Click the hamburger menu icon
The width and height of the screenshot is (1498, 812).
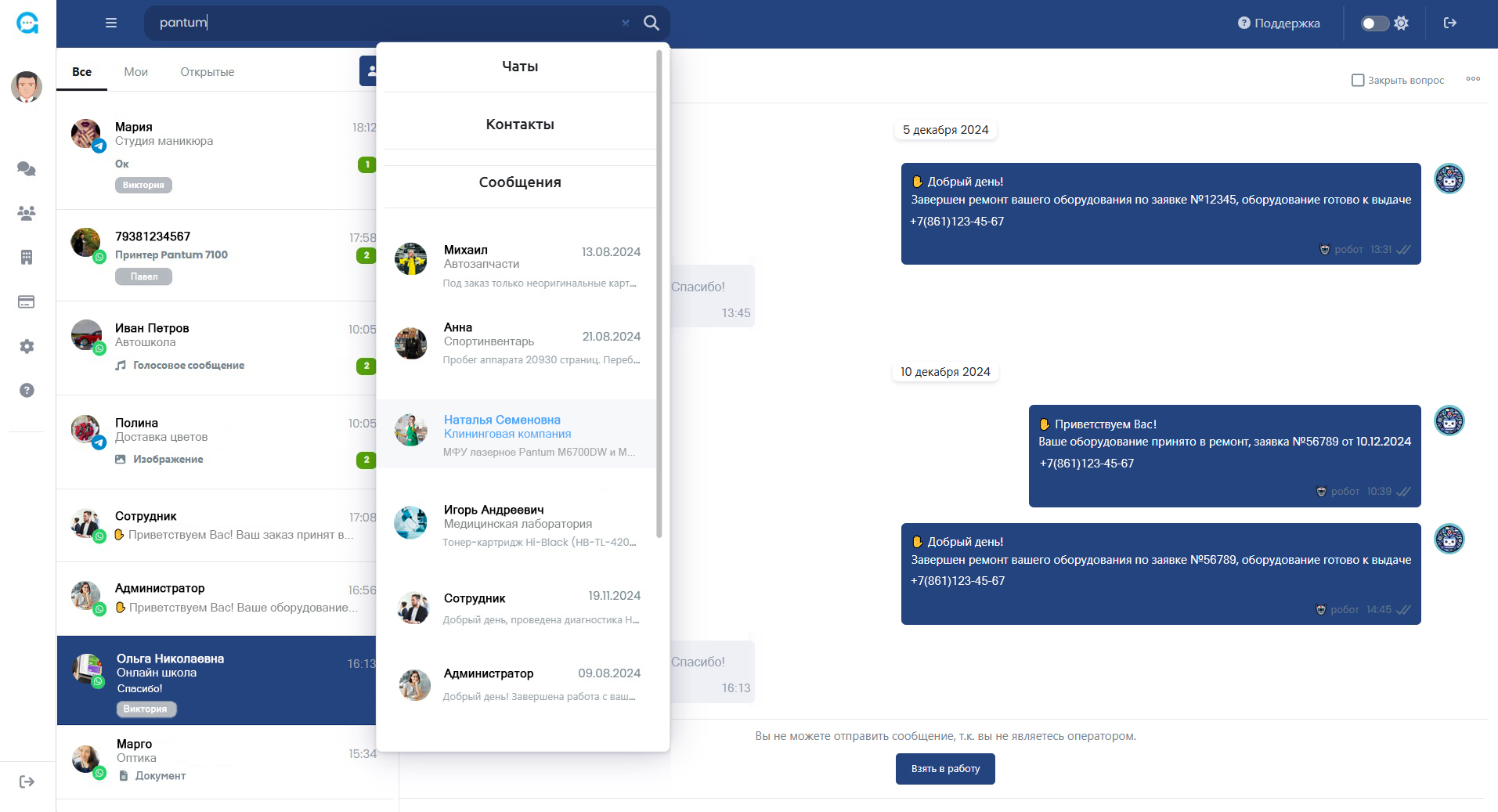coord(111,23)
